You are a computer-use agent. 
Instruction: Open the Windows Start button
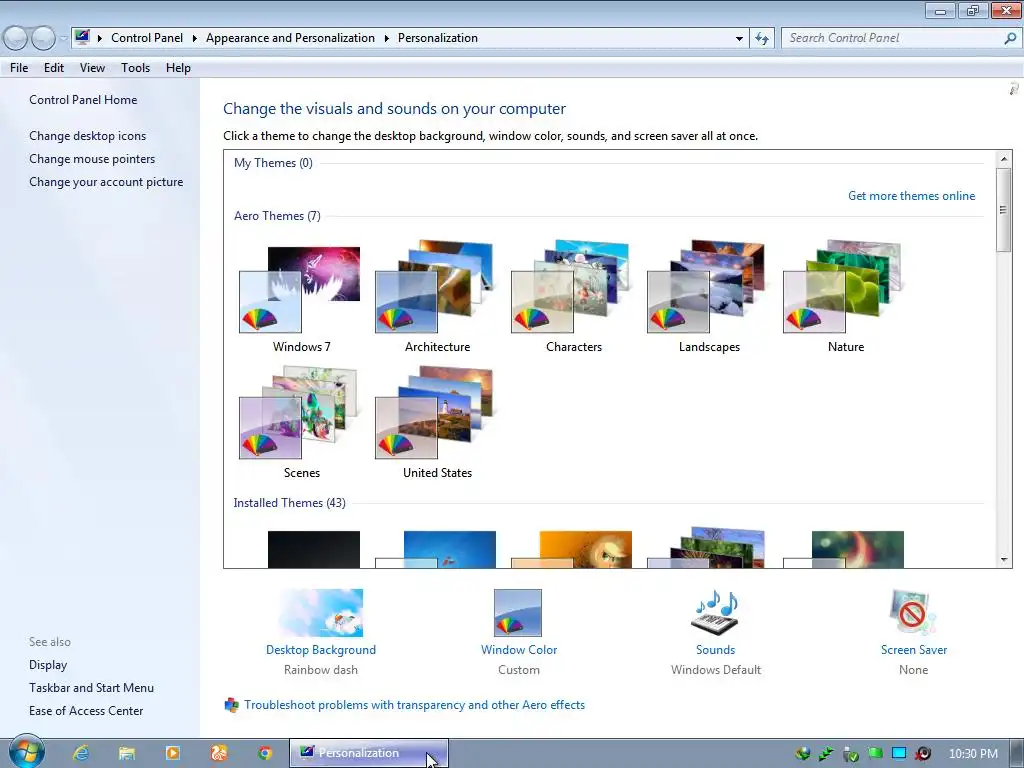[x=26, y=752]
